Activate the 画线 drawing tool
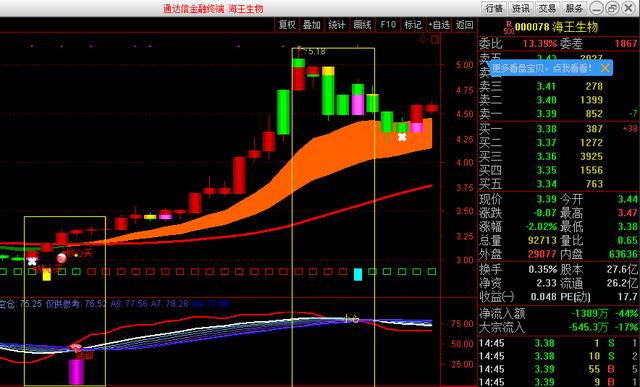 [x=362, y=25]
